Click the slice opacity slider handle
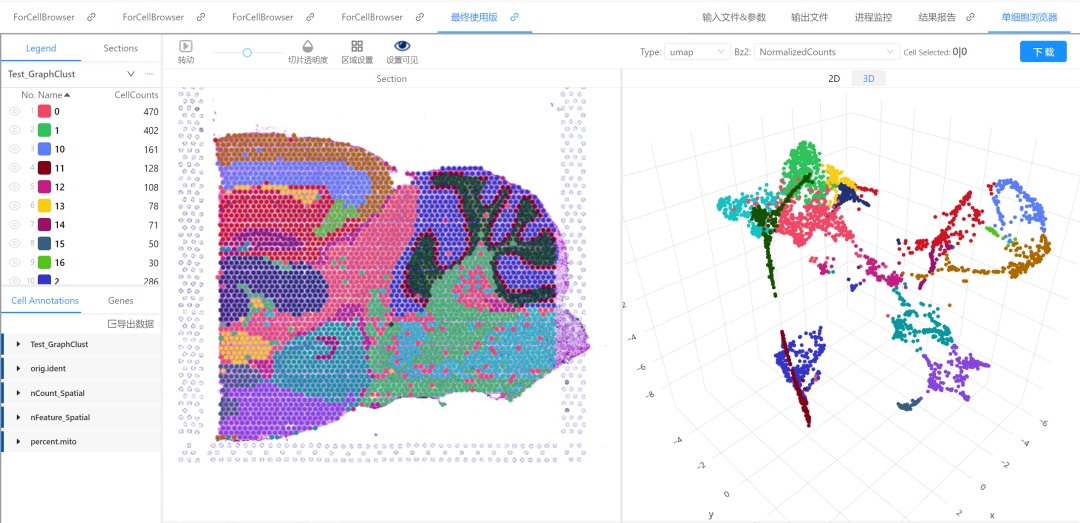 point(247,52)
